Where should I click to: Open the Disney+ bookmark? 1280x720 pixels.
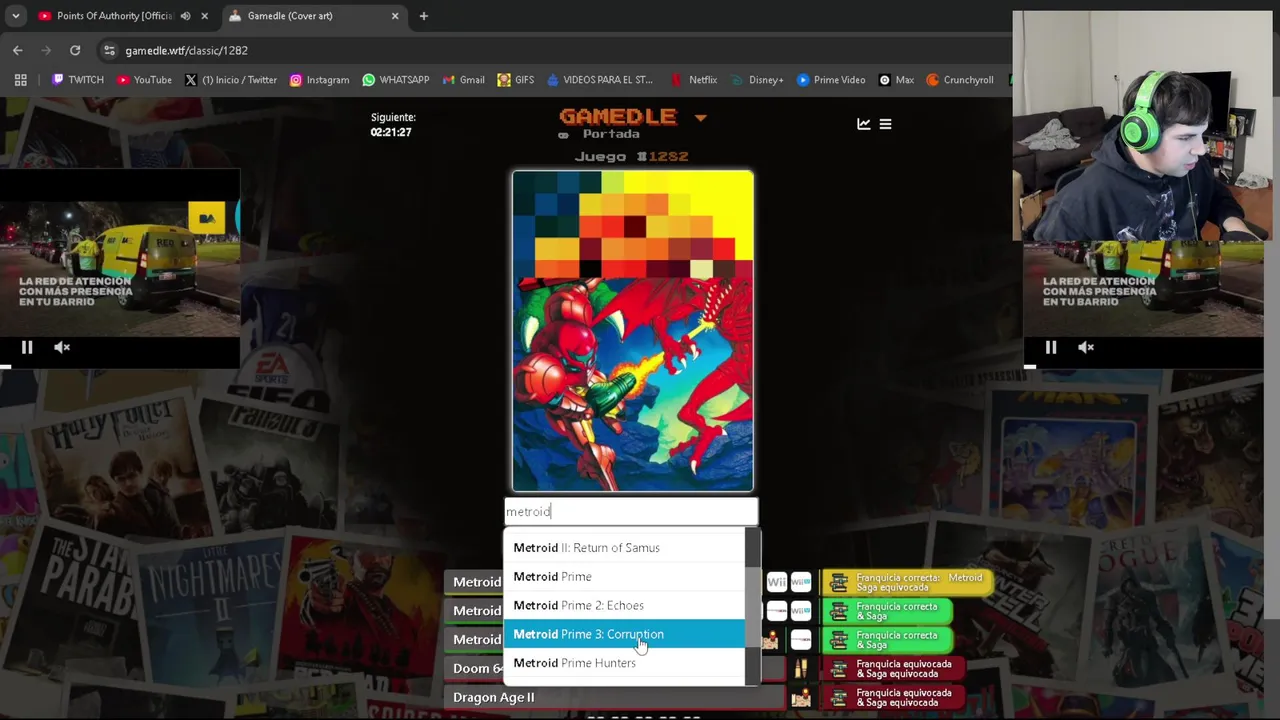point(757,80)
